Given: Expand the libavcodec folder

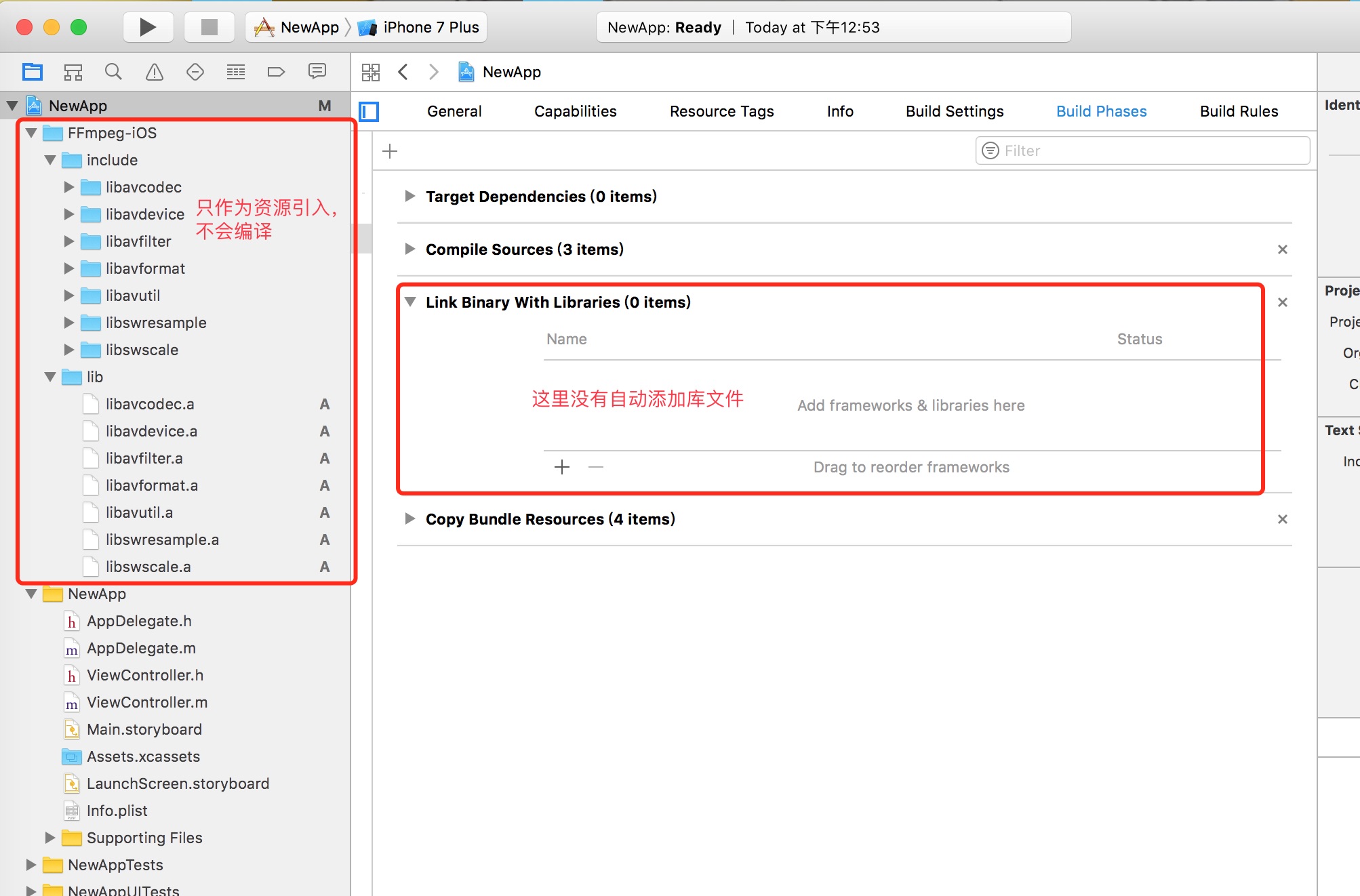Looking at the screenshot, I should click(68, 187).
